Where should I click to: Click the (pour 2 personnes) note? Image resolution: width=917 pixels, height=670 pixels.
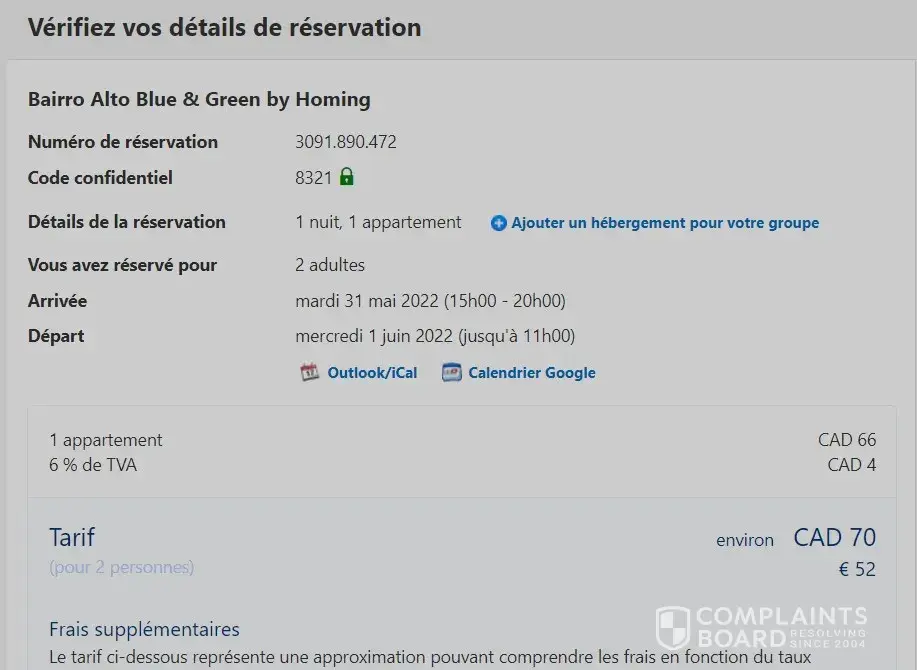(122, 567)
